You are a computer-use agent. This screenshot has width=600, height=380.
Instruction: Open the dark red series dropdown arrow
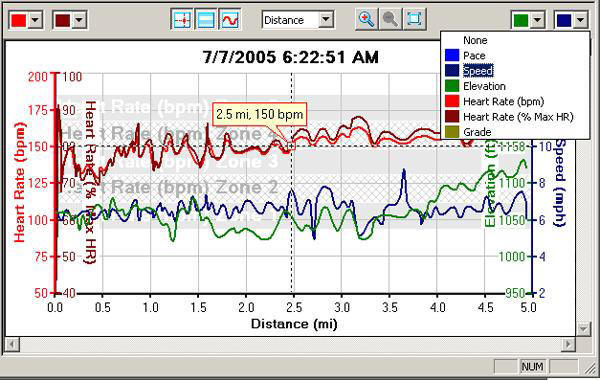(x=80, y=20)
